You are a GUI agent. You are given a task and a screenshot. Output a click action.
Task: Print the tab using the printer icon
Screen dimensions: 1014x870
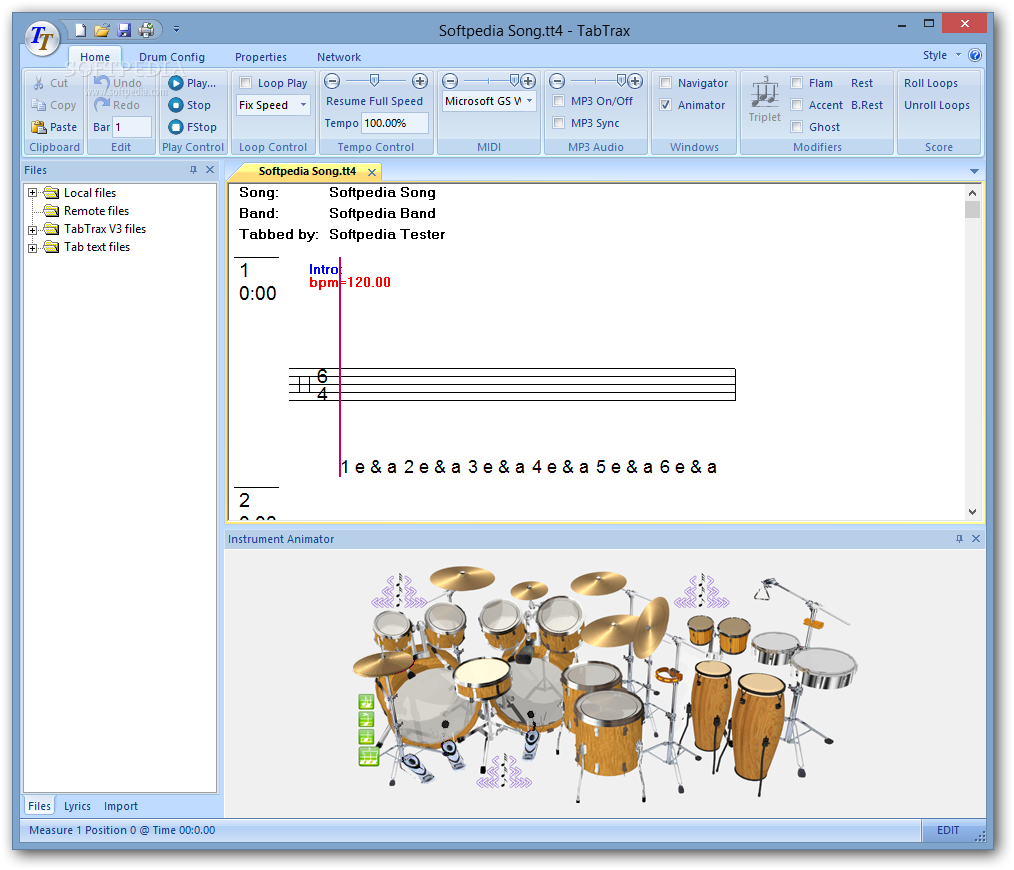coord(147,30)
